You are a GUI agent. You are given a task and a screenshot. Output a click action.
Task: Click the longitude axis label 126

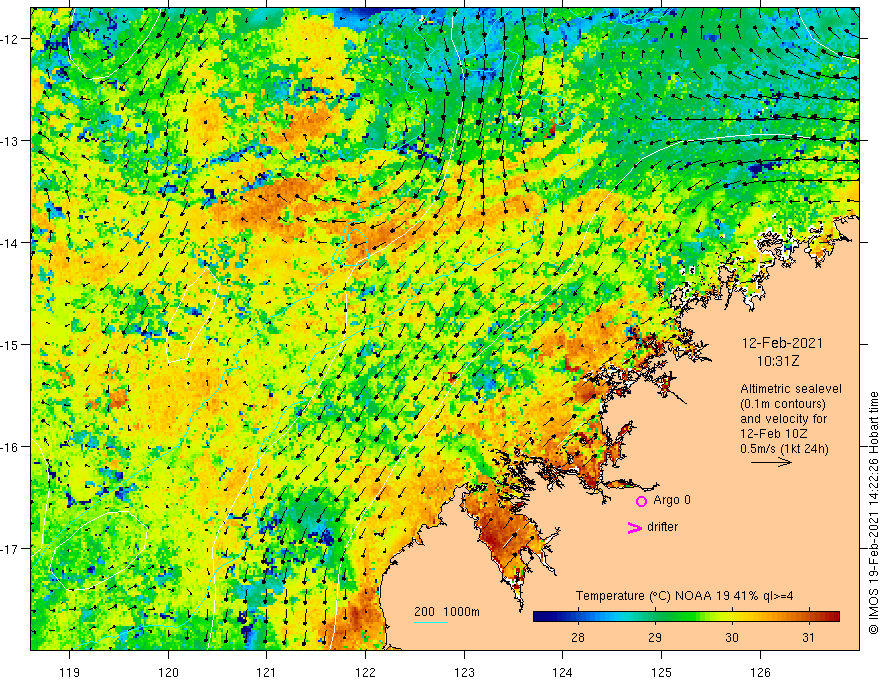pos(760,672)
